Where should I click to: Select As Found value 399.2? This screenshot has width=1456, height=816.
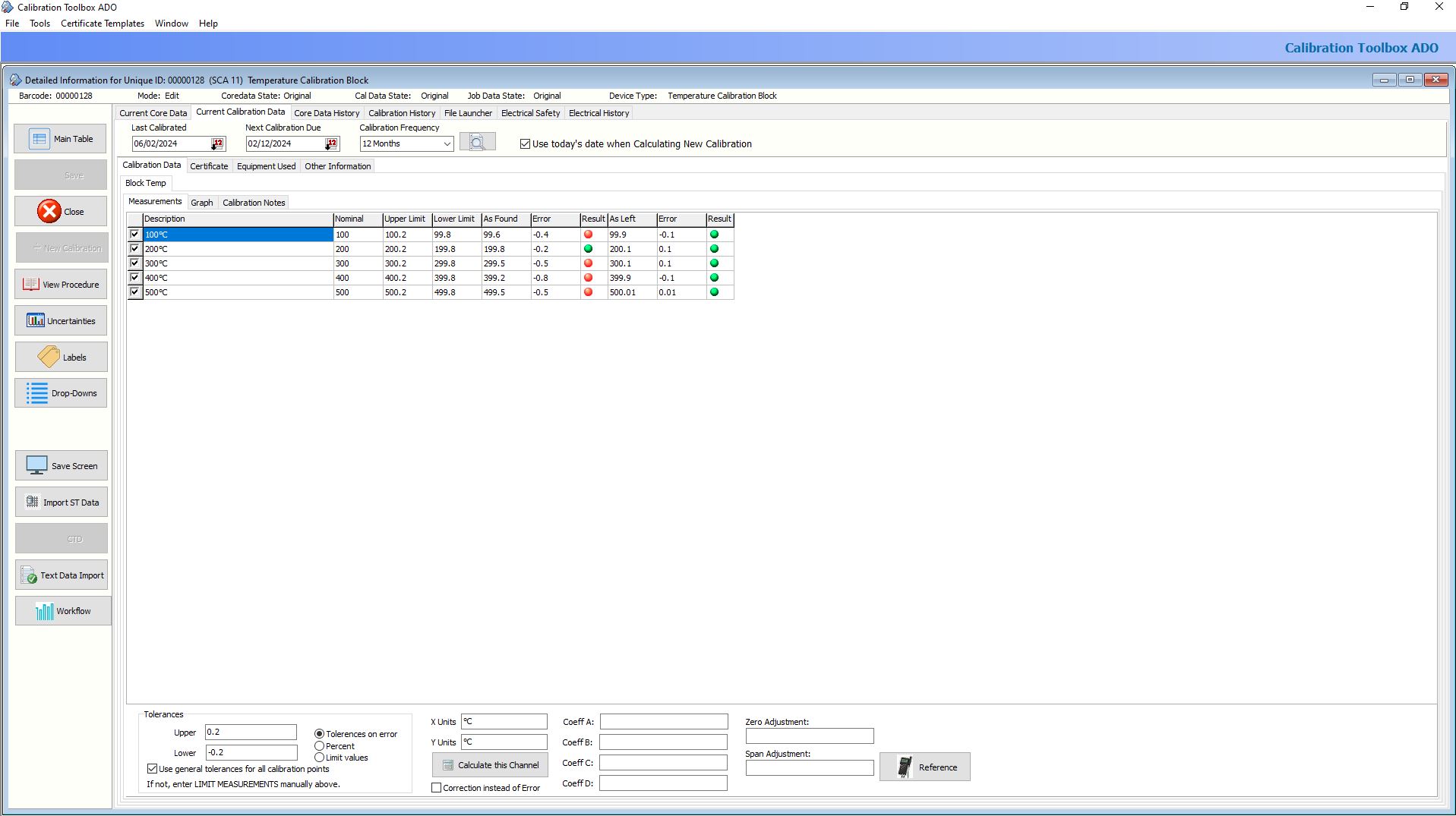506,278
